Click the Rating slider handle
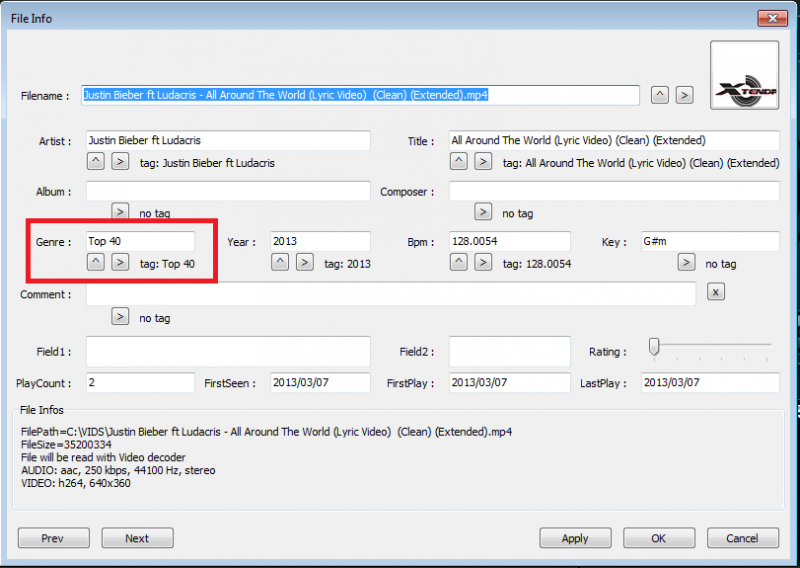800x568 pixels. coord(654,347)
